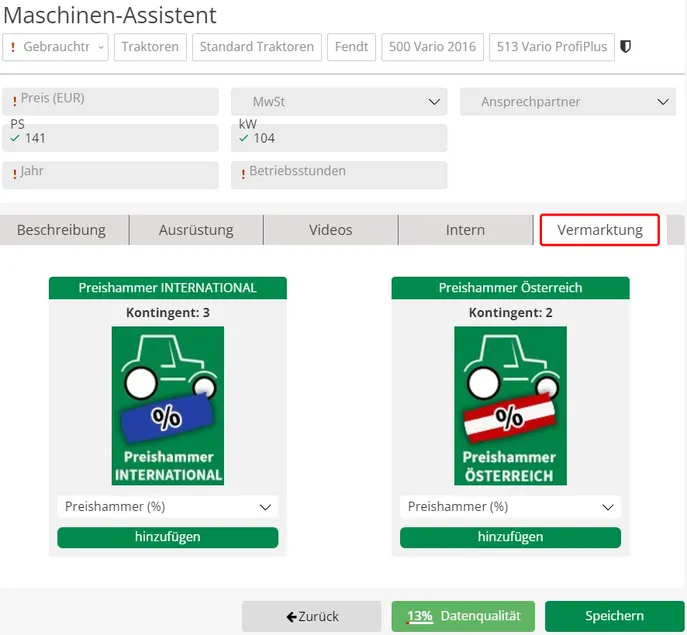Click the Preishammer ÖSTERREICH tractor image
Image resolution: width=687 pixels, height=635 pixels.
click(510, 405)
